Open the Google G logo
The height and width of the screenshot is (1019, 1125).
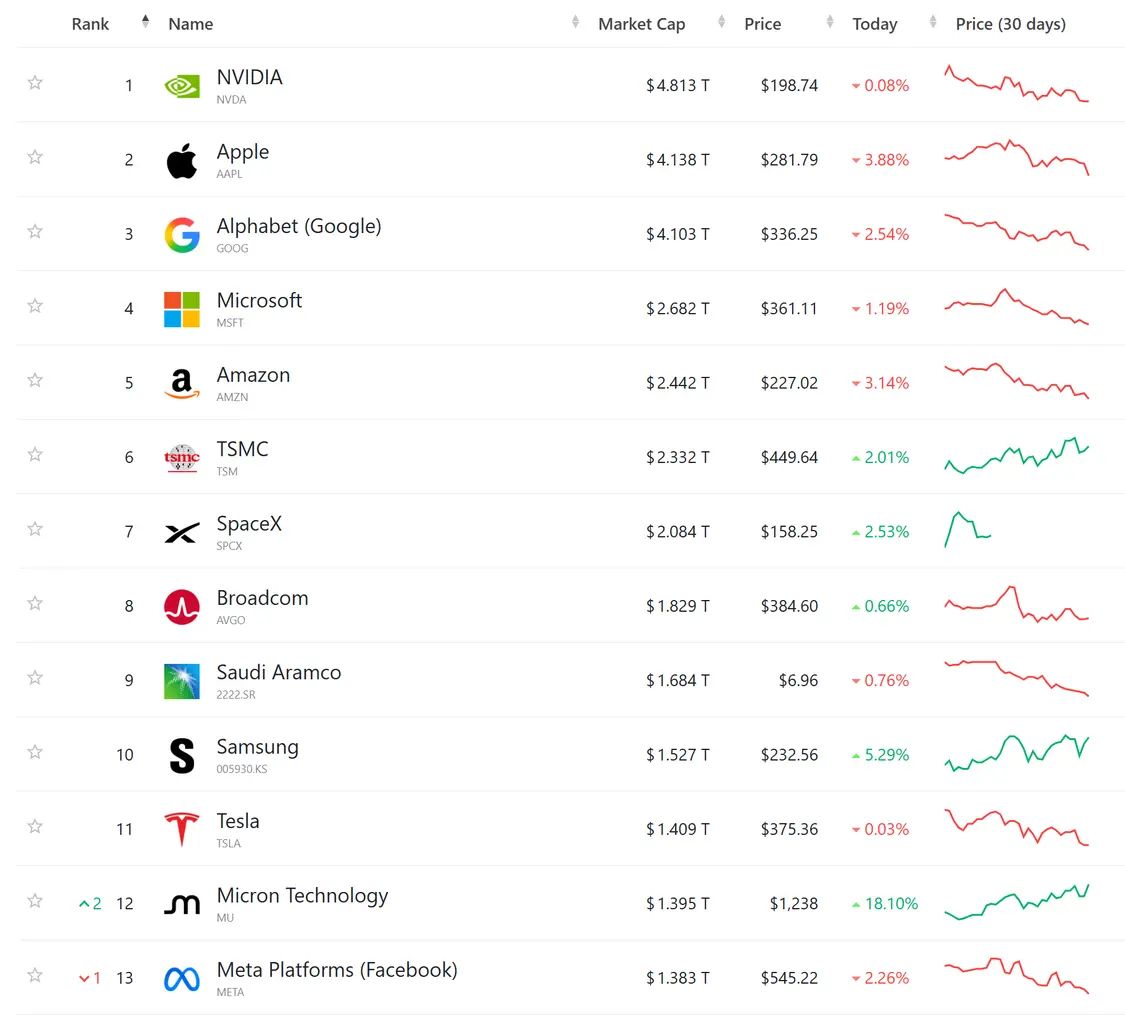tap(182, 235)
